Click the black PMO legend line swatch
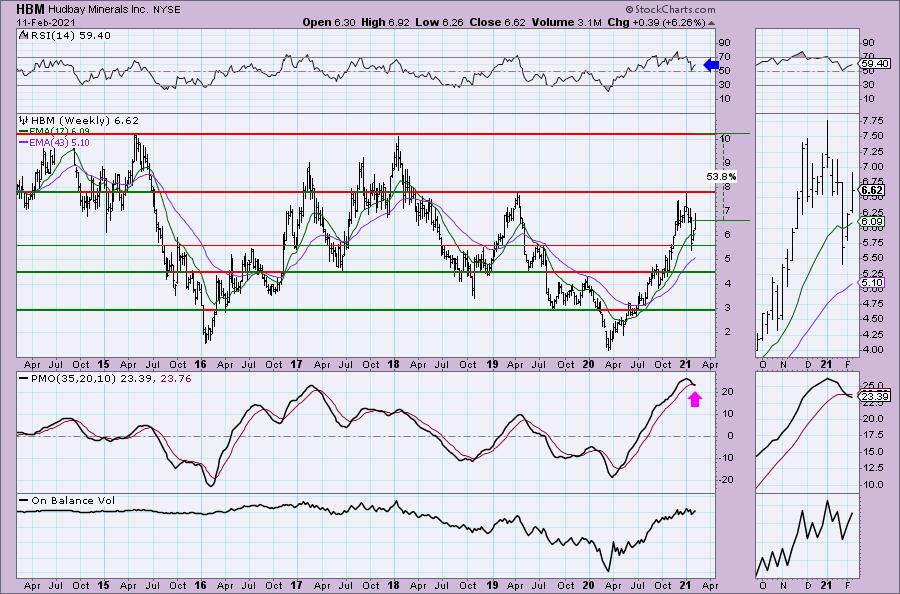This screenshot has height=594, width=900. tap(23, 379)
